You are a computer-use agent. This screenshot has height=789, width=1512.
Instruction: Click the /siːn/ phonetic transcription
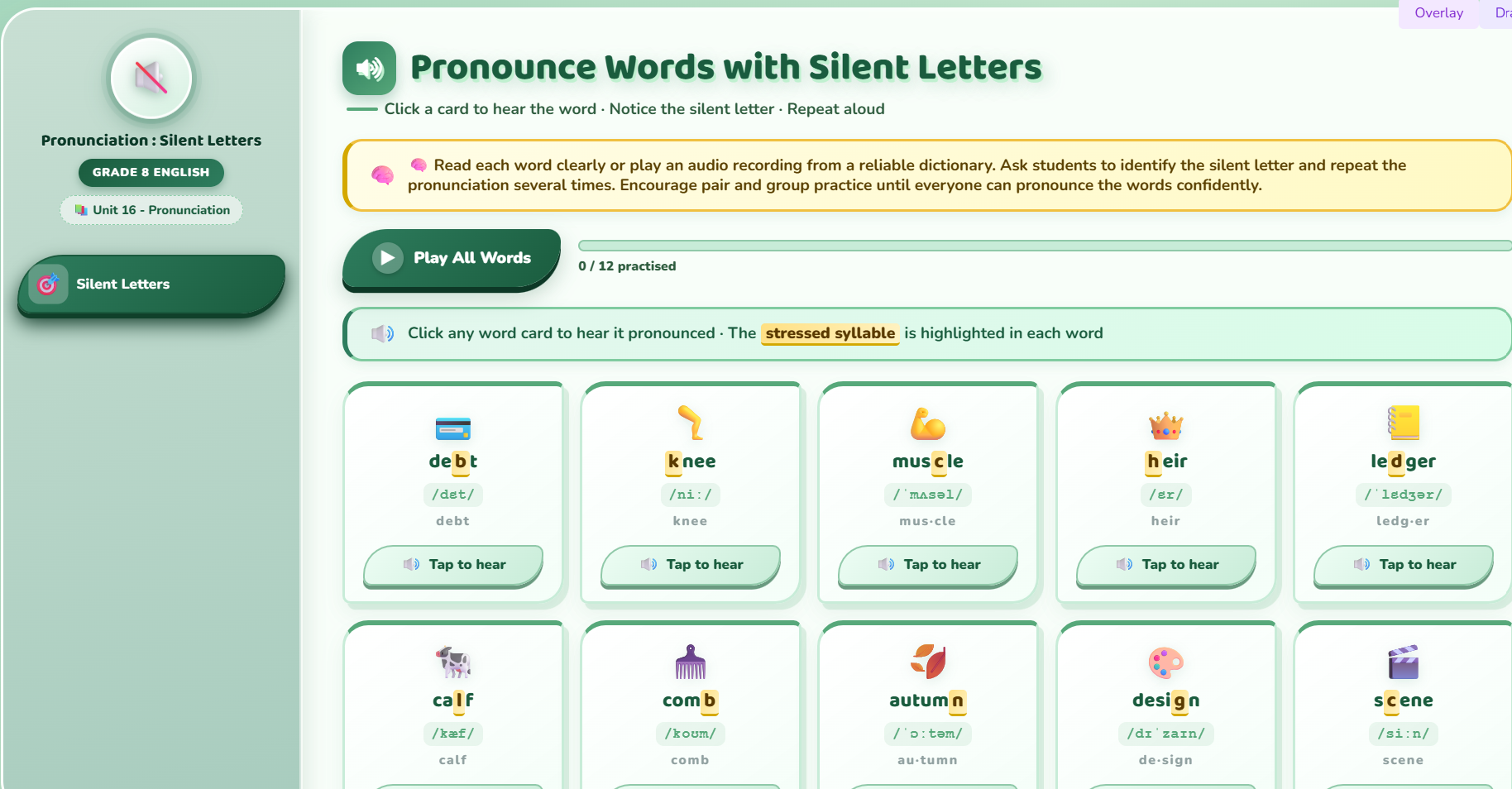(x=1403, y=734)
